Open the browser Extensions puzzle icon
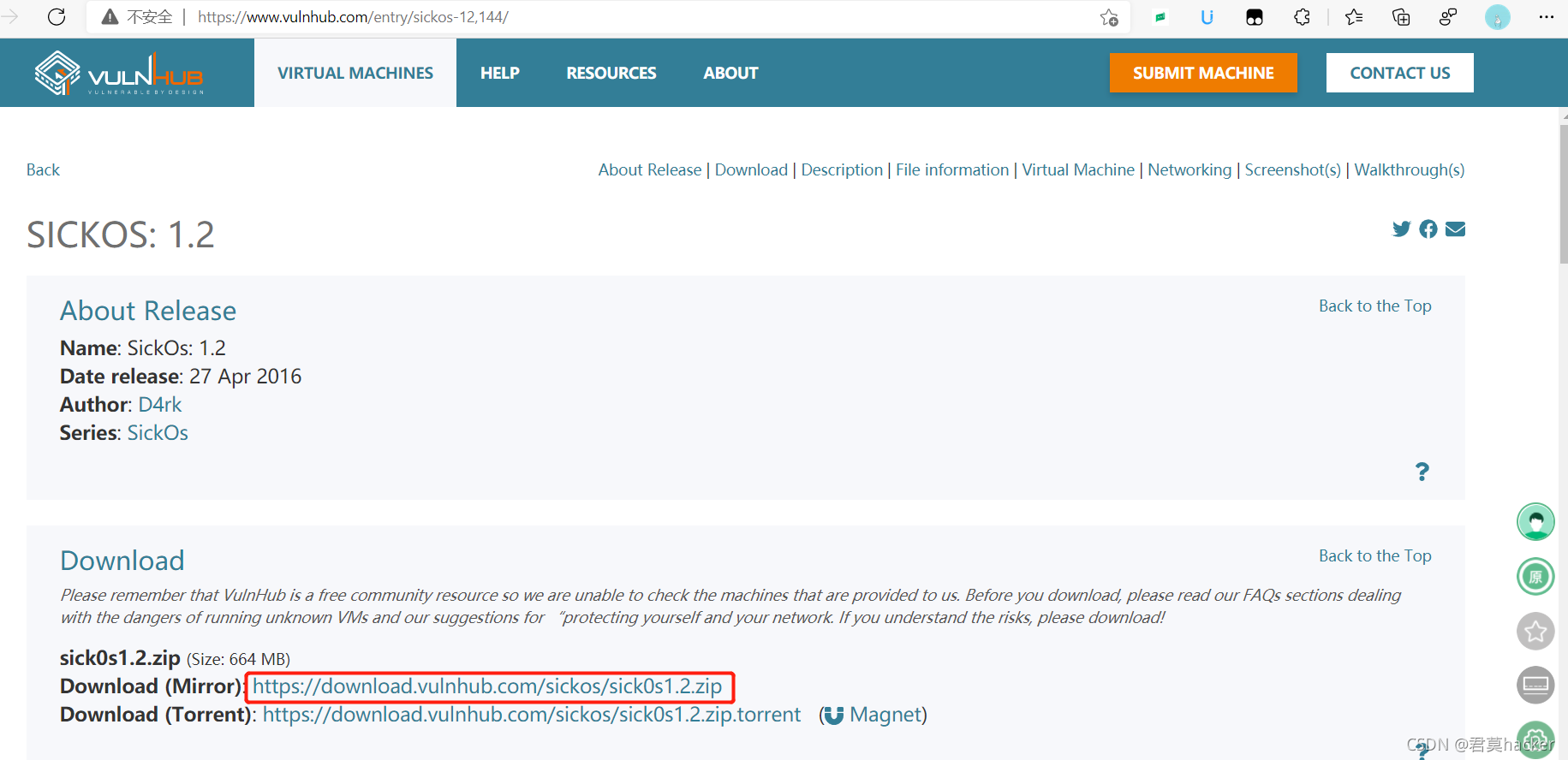Image resolution: width=1568 pixels, height=760 pixels. [x=1302, y=17]
